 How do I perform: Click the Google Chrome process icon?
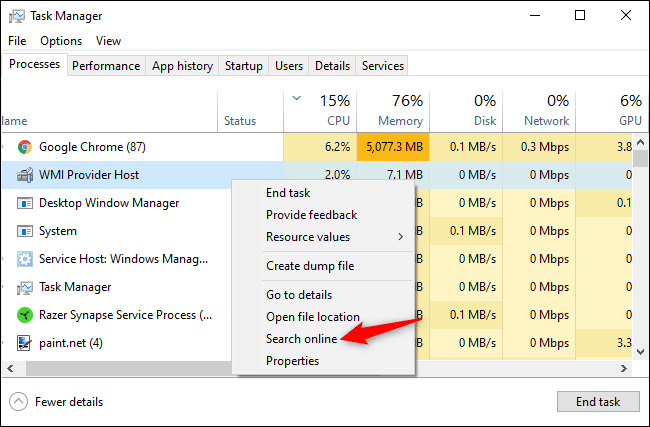click(25, 147)
